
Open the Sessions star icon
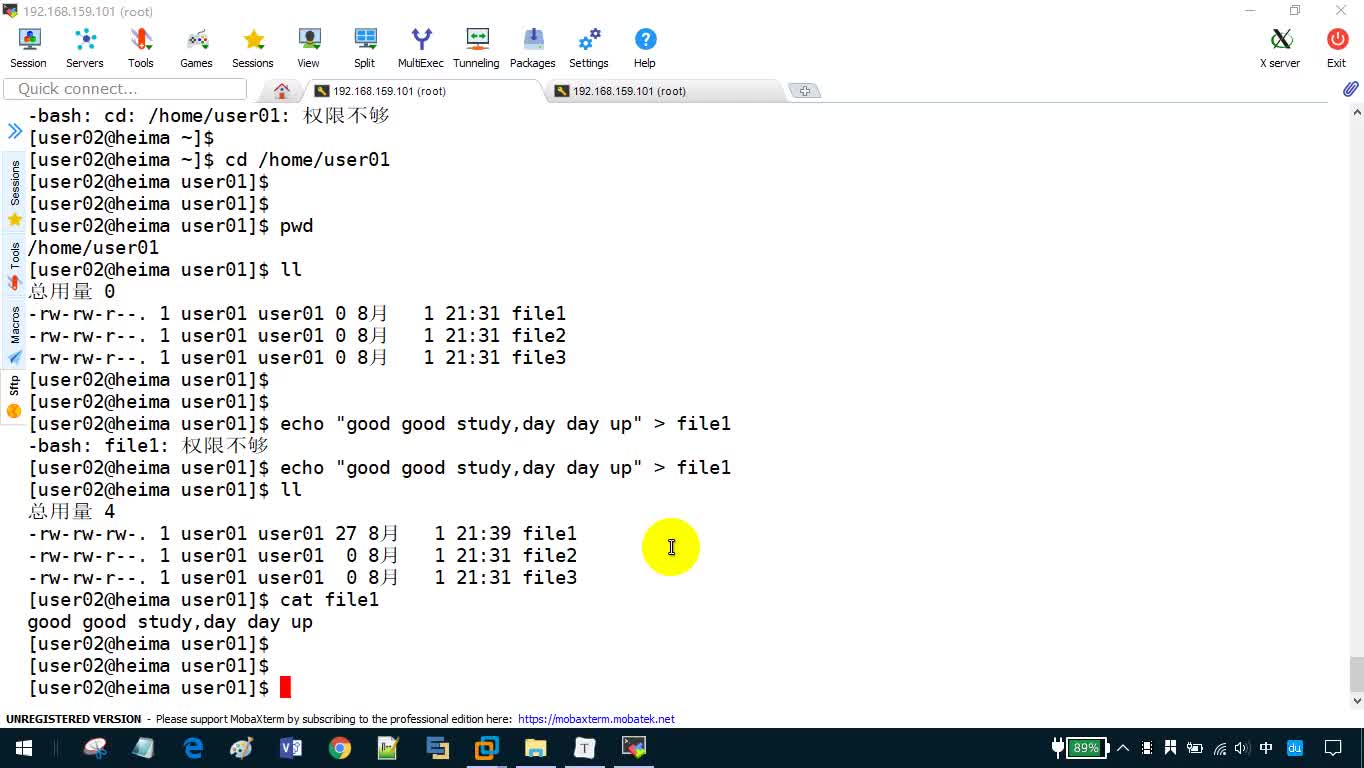tap(253, 47)
